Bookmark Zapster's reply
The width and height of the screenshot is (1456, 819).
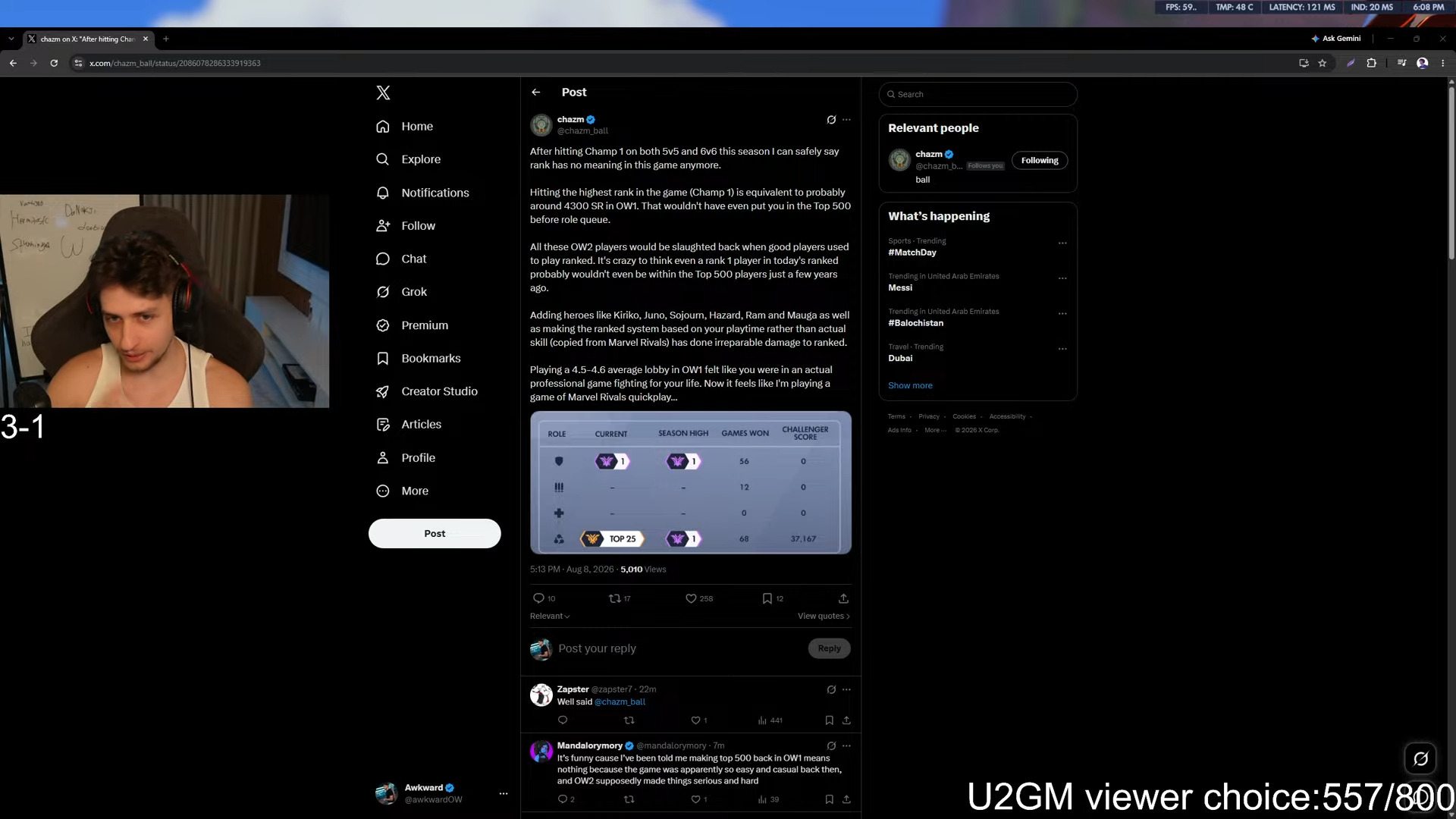coord(829,720)
